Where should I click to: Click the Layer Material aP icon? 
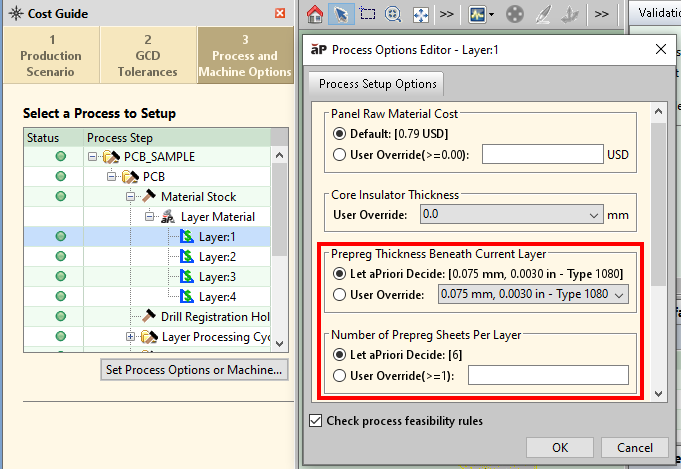point(168,217)
